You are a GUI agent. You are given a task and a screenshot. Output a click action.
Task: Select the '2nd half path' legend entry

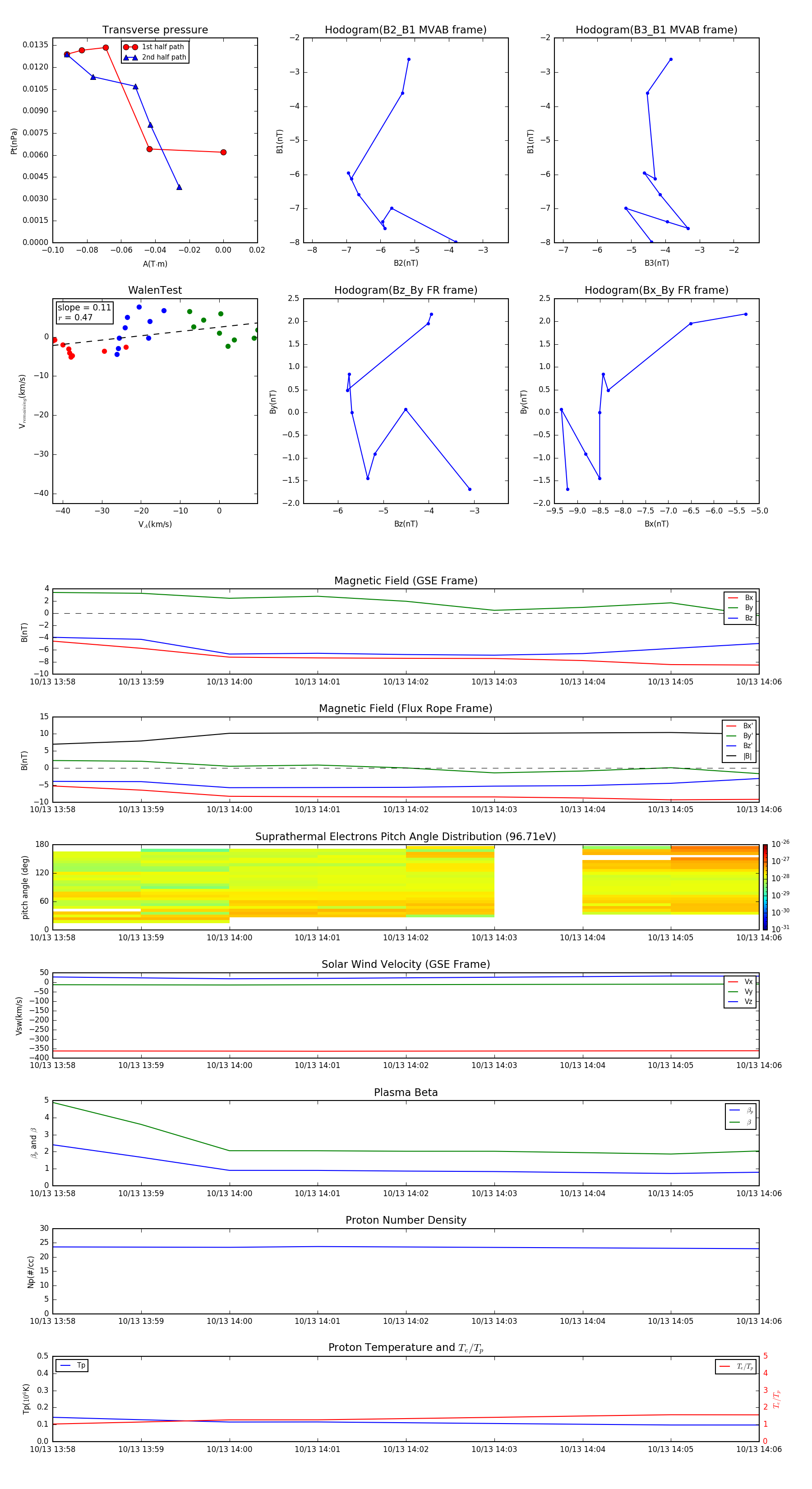coord(155,57)
